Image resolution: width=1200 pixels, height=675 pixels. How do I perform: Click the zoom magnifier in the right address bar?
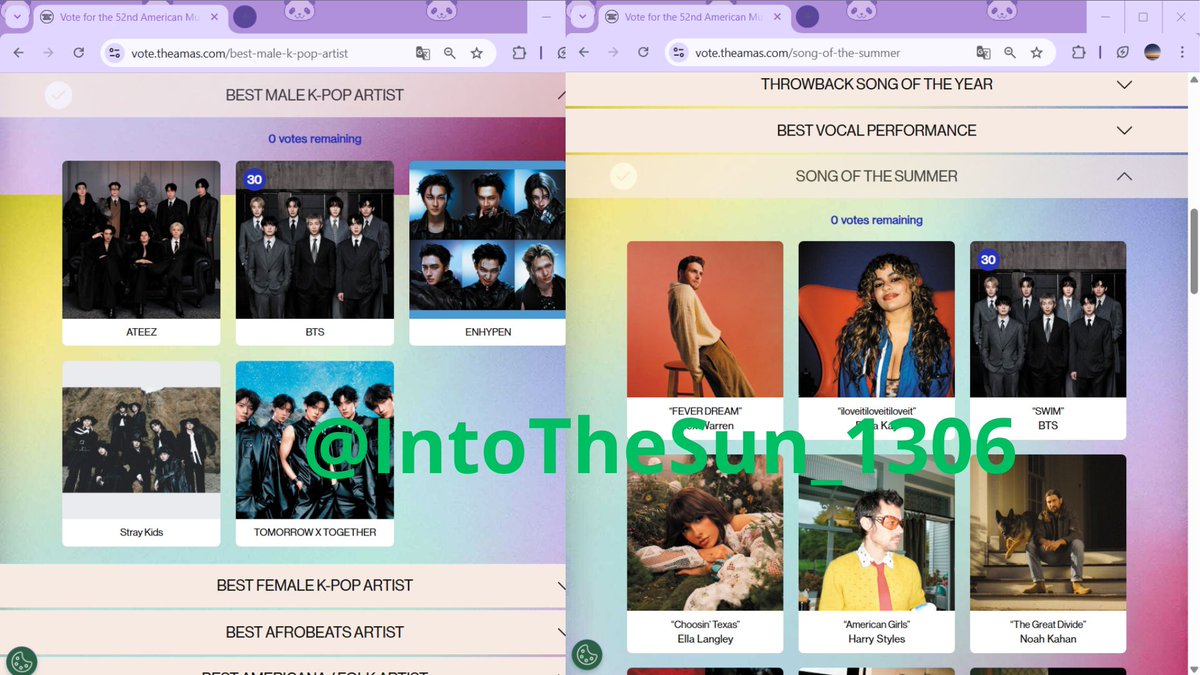tap(1010, 53)
